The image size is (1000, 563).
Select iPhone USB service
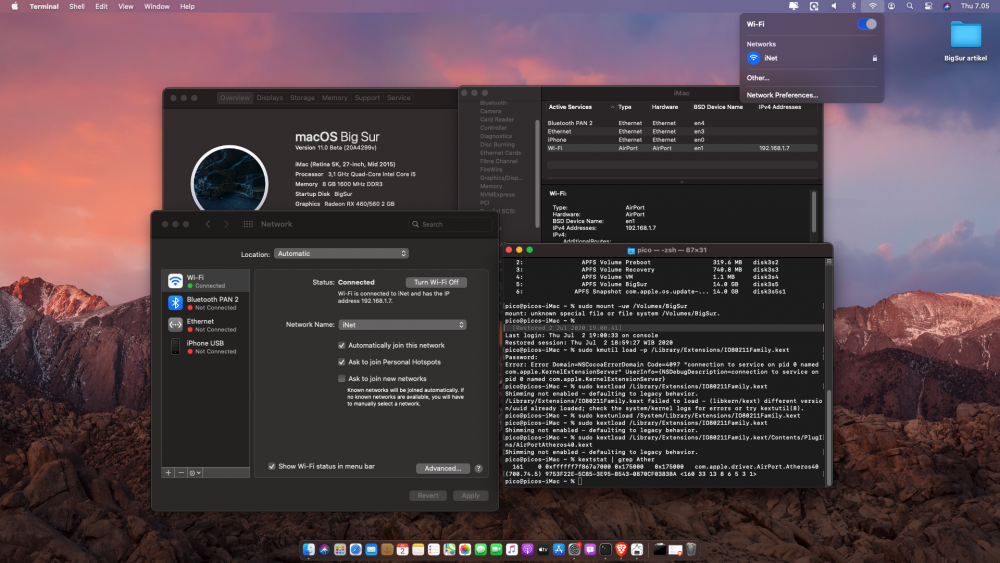[x=205, y=347]
